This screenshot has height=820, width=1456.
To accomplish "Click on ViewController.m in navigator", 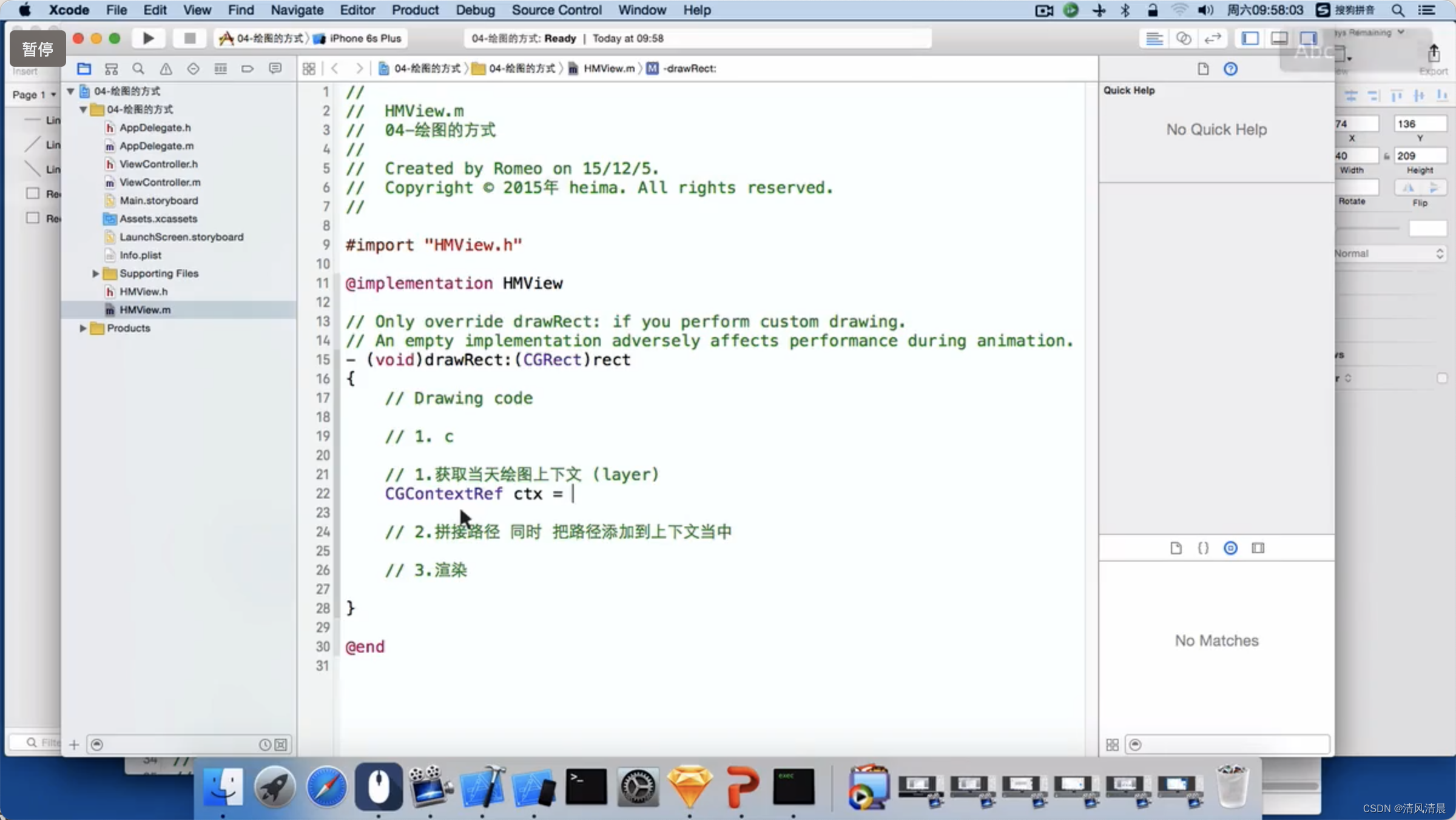I will click(x=159, y=182).
